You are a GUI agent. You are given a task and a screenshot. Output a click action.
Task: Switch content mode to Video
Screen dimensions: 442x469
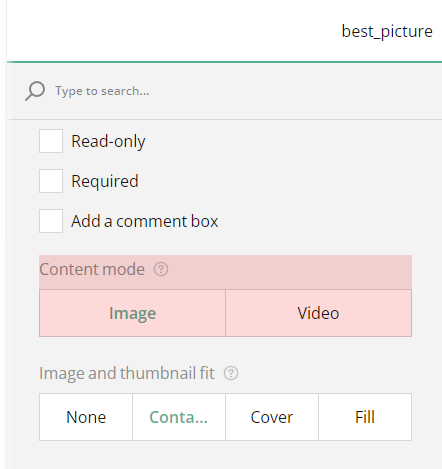click(x=318, y=313)
